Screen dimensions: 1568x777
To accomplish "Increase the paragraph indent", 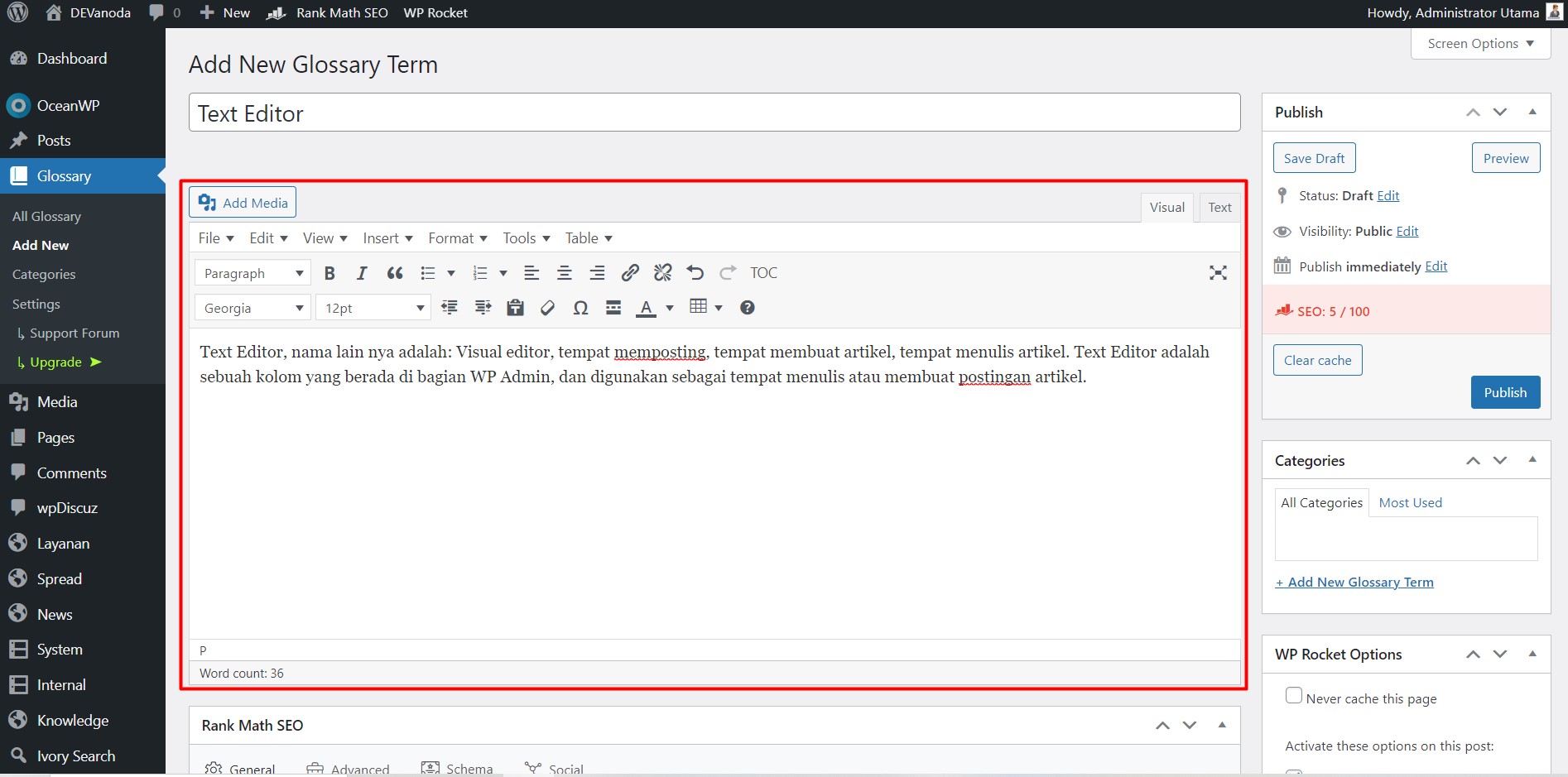I will [483, 308].
